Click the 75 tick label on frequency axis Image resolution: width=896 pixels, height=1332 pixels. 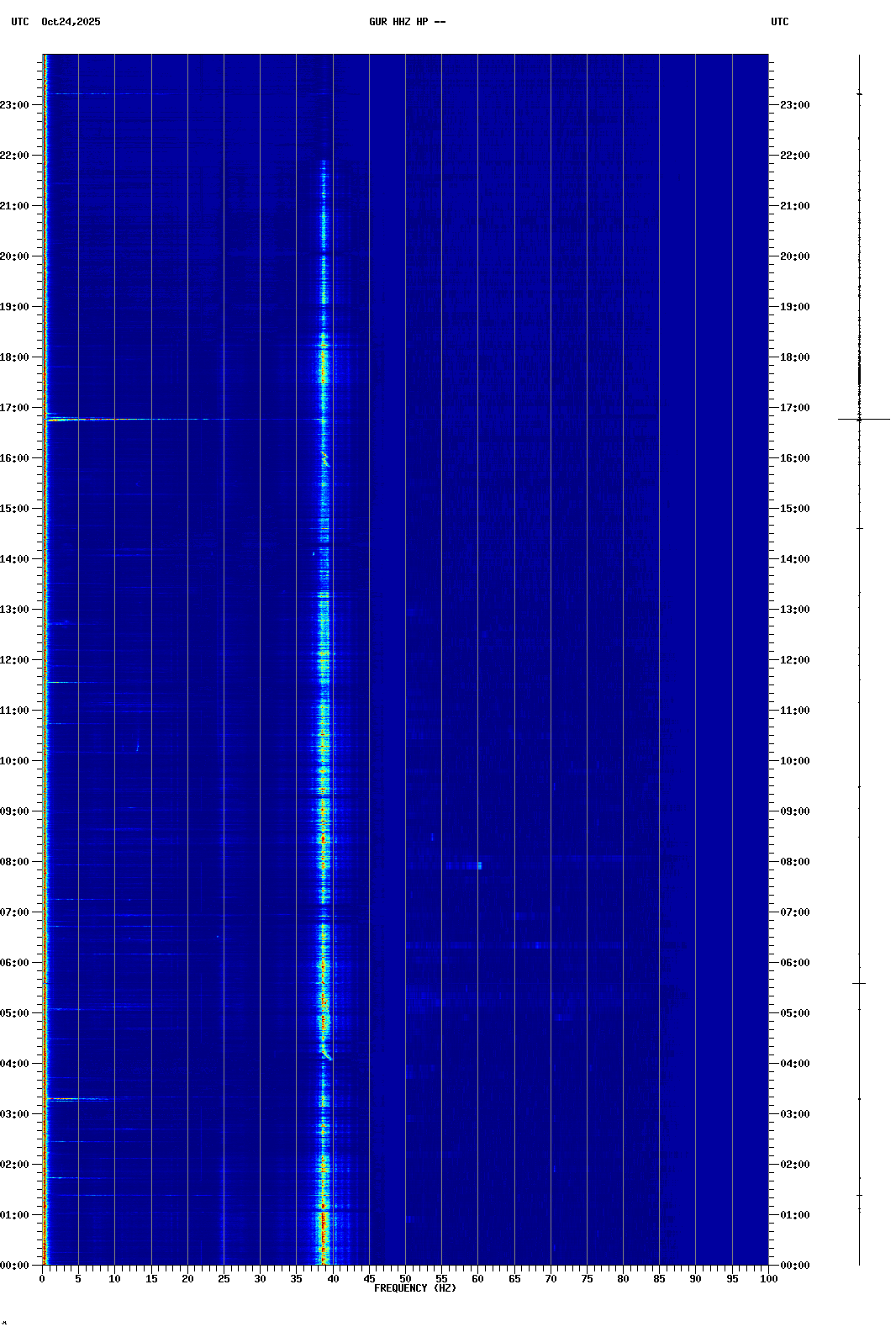click(x=587, y=1279)
